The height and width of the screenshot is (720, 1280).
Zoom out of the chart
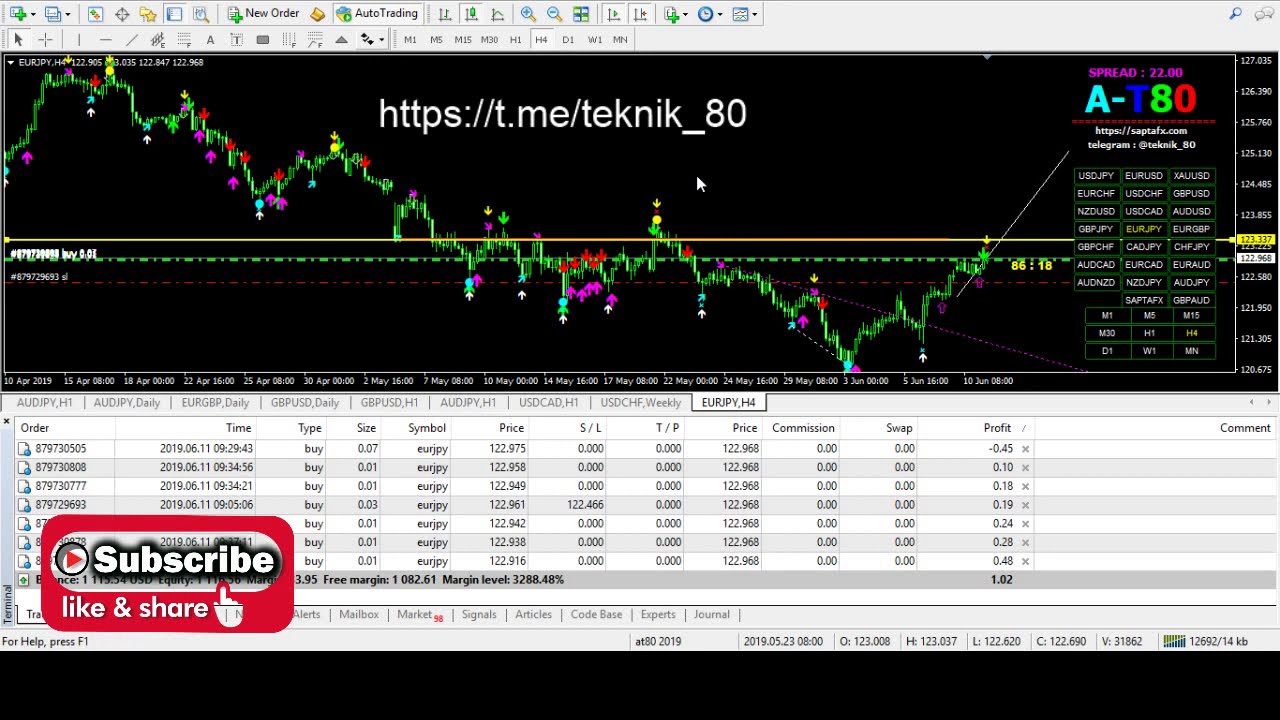(x=554, y=14)
